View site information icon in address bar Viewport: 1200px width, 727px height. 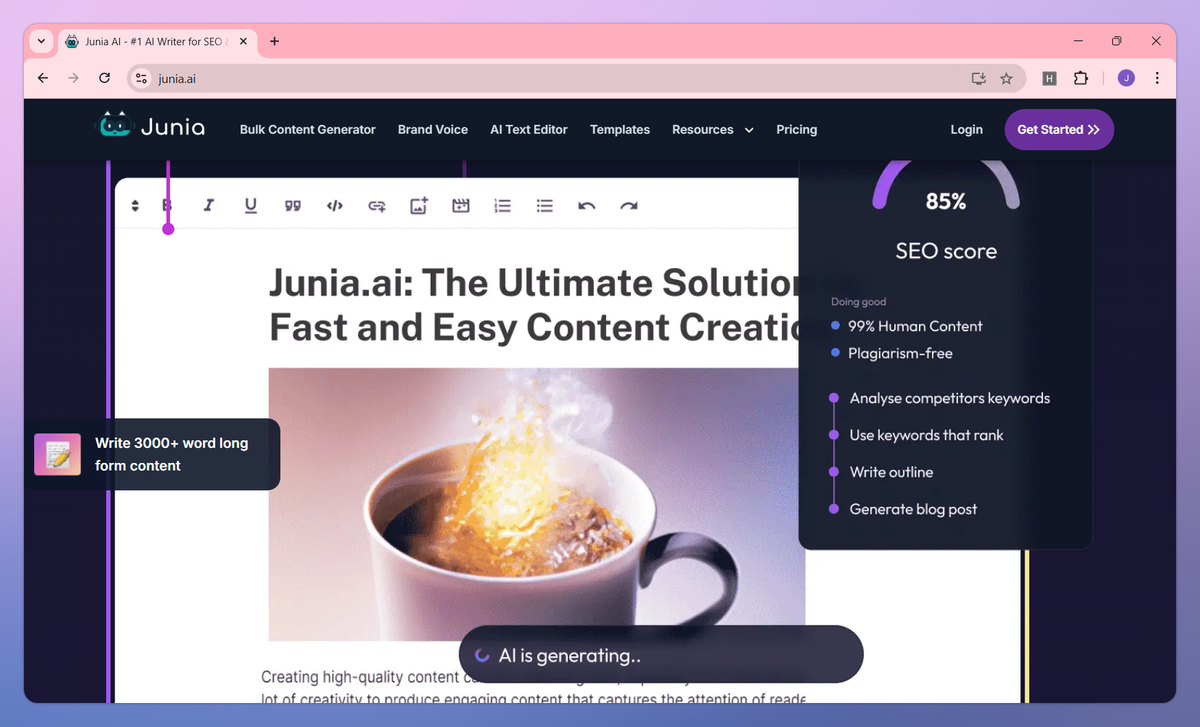click(141, 78)
